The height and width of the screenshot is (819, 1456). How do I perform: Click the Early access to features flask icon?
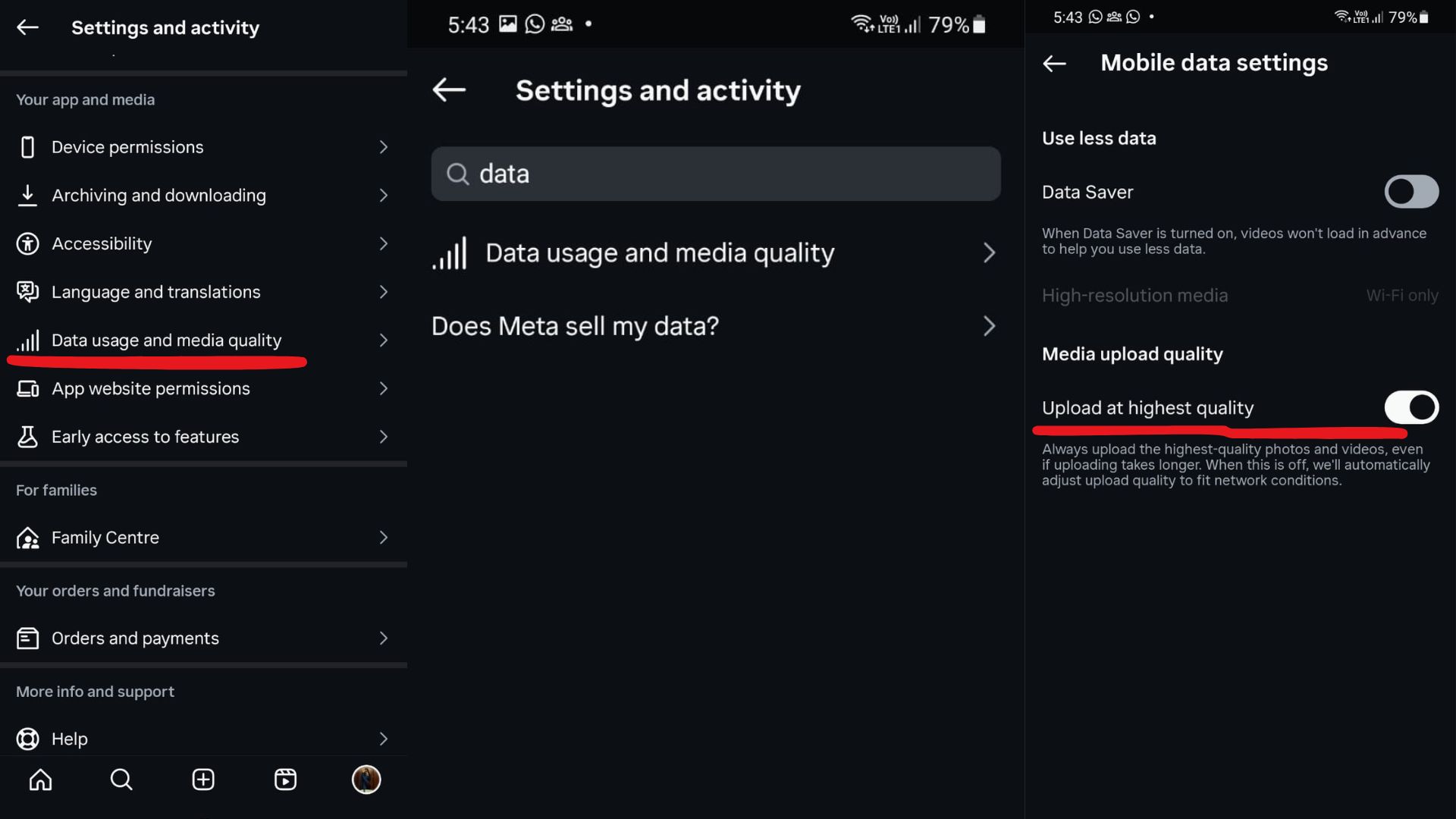(27, 437)
